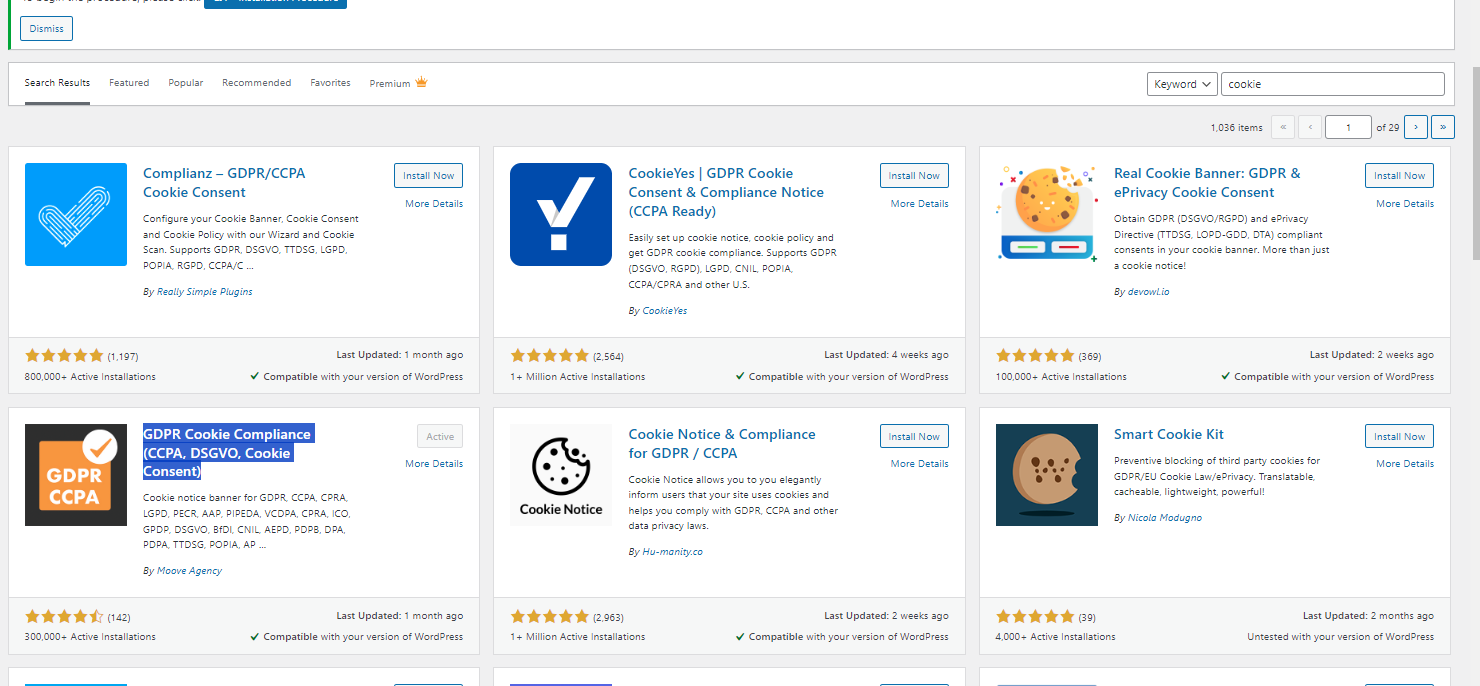The image size is (1480, 686).
Task: Click the 800,000+ Active Installations text
Action: click(90, 377)
